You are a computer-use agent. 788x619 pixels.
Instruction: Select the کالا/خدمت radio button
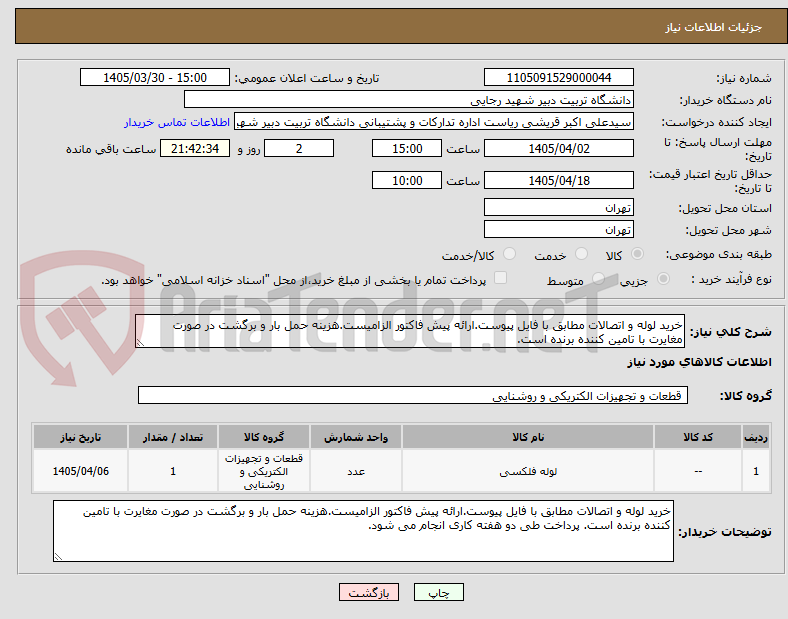[x=509, y=254]
